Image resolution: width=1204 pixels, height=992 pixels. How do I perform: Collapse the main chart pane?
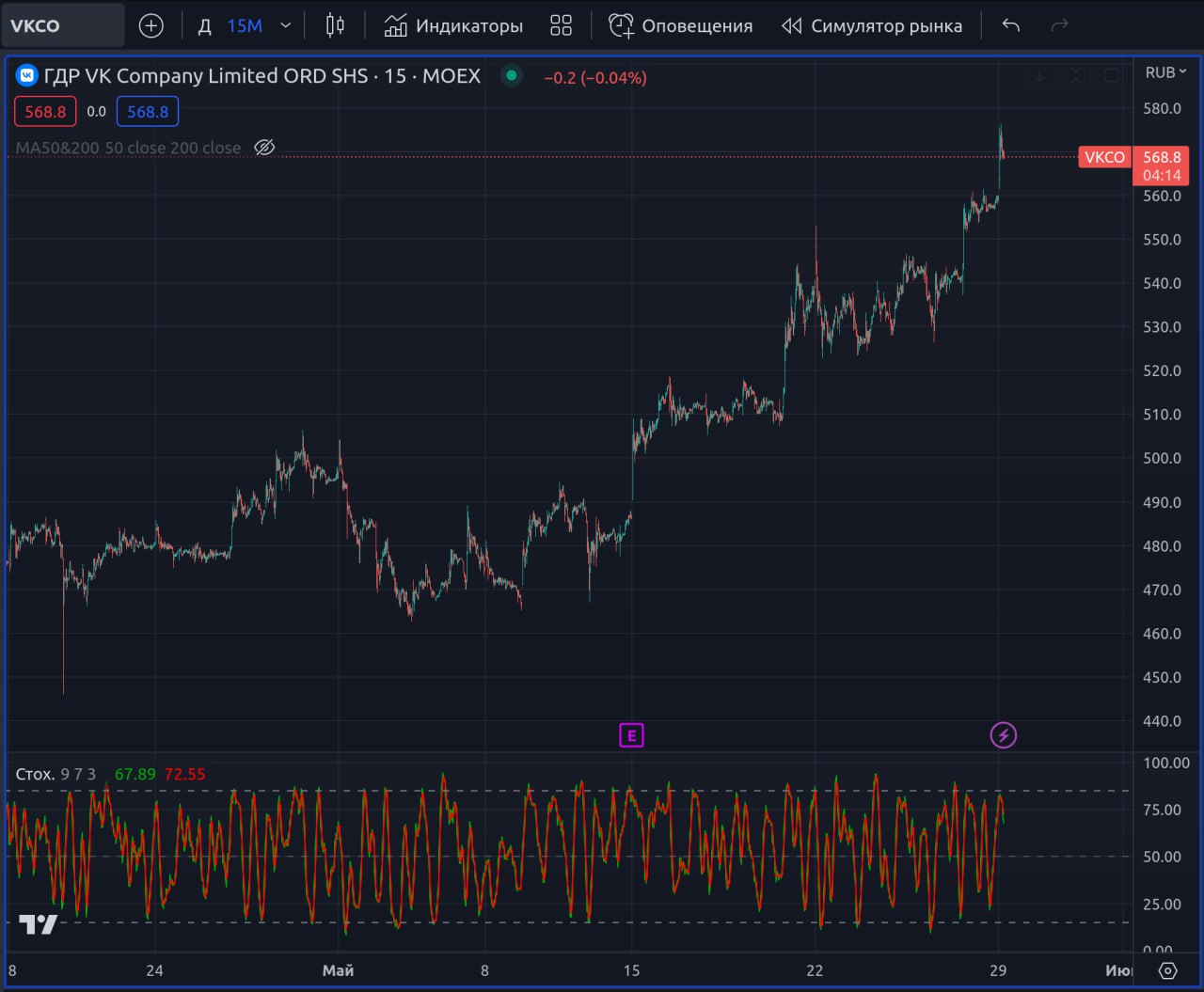pos(1075,75)
